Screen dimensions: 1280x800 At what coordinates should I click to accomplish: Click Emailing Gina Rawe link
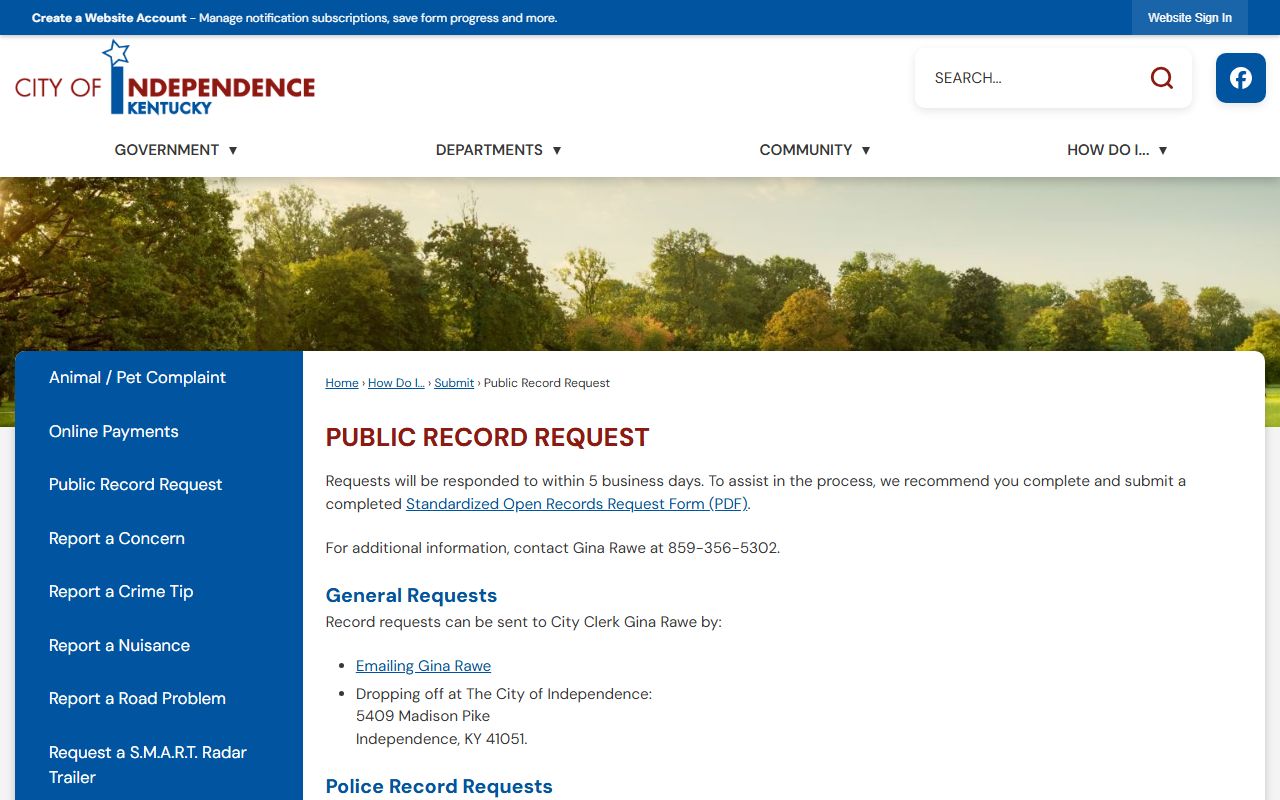(x=423, y=666)
